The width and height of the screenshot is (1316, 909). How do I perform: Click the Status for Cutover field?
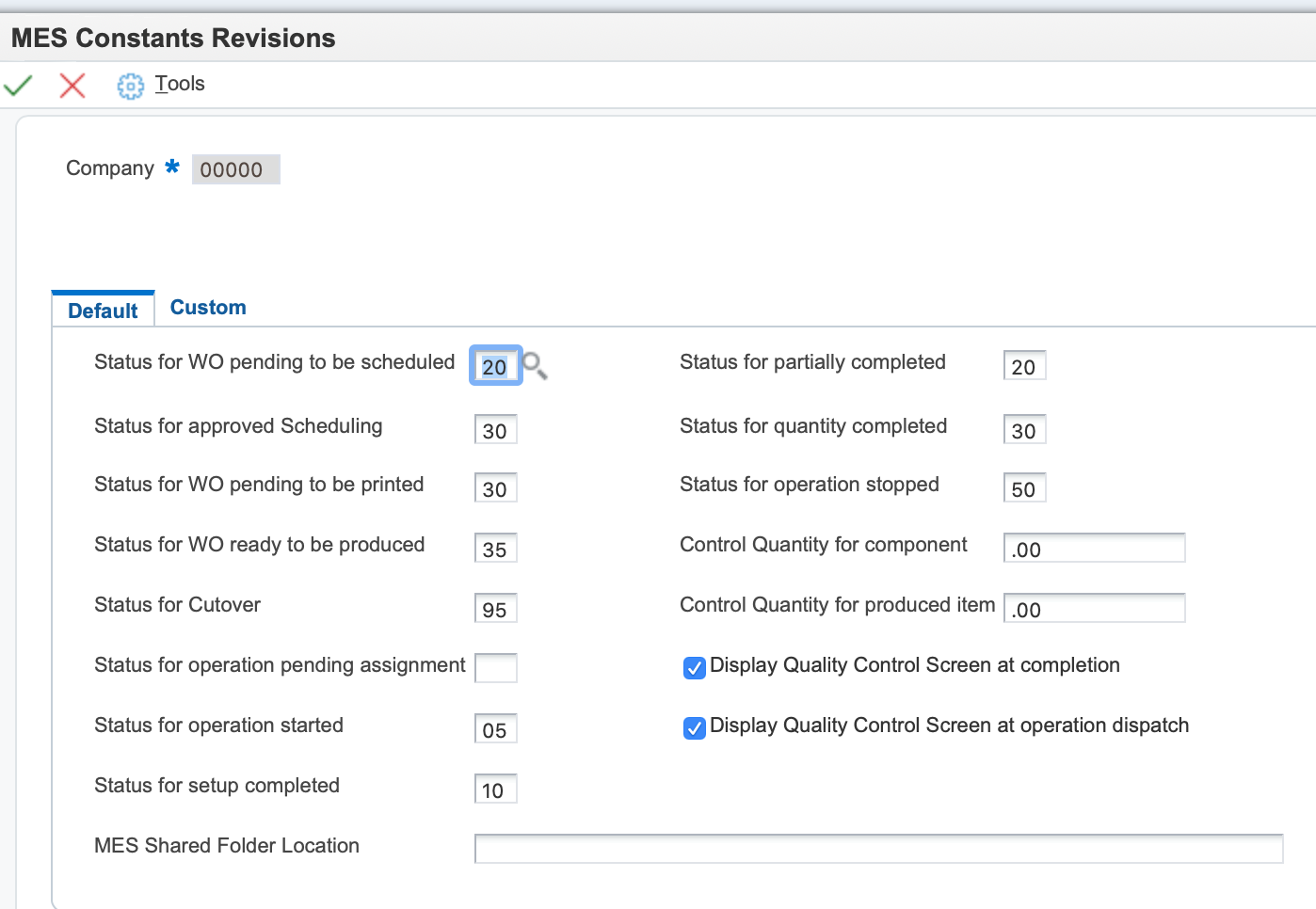(496, 609)
